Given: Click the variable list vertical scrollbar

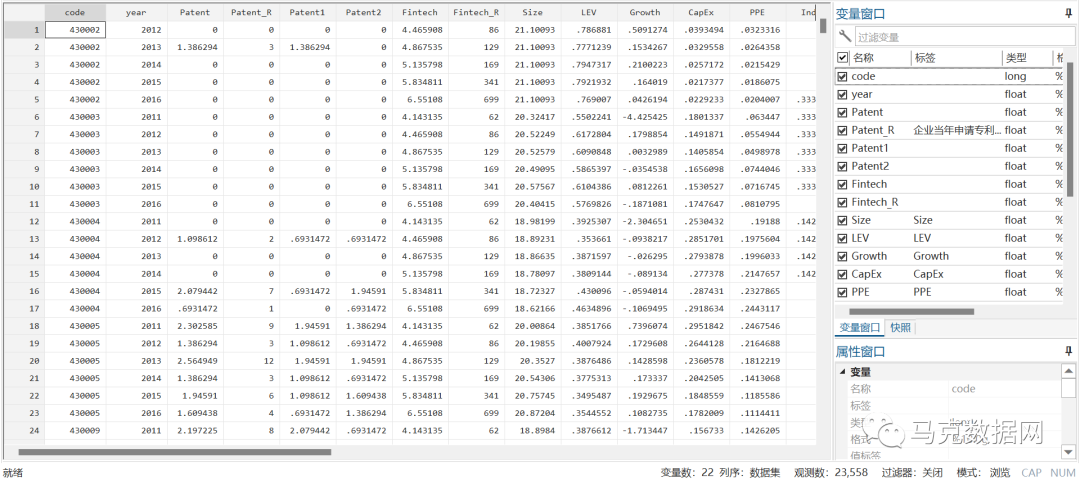Looking at the screenshot, I should pos(1069,131).
